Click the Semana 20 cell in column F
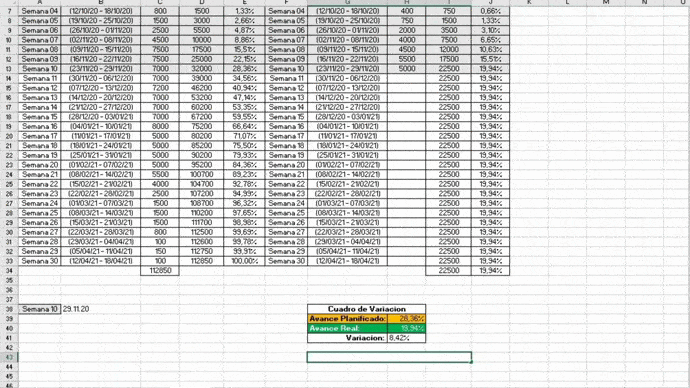The width and height of the screenshot is (690, 388). [286, 165]
